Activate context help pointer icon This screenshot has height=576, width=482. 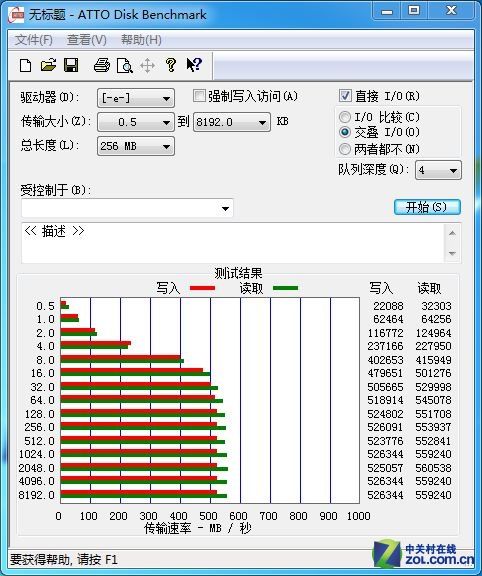[194, 65]
